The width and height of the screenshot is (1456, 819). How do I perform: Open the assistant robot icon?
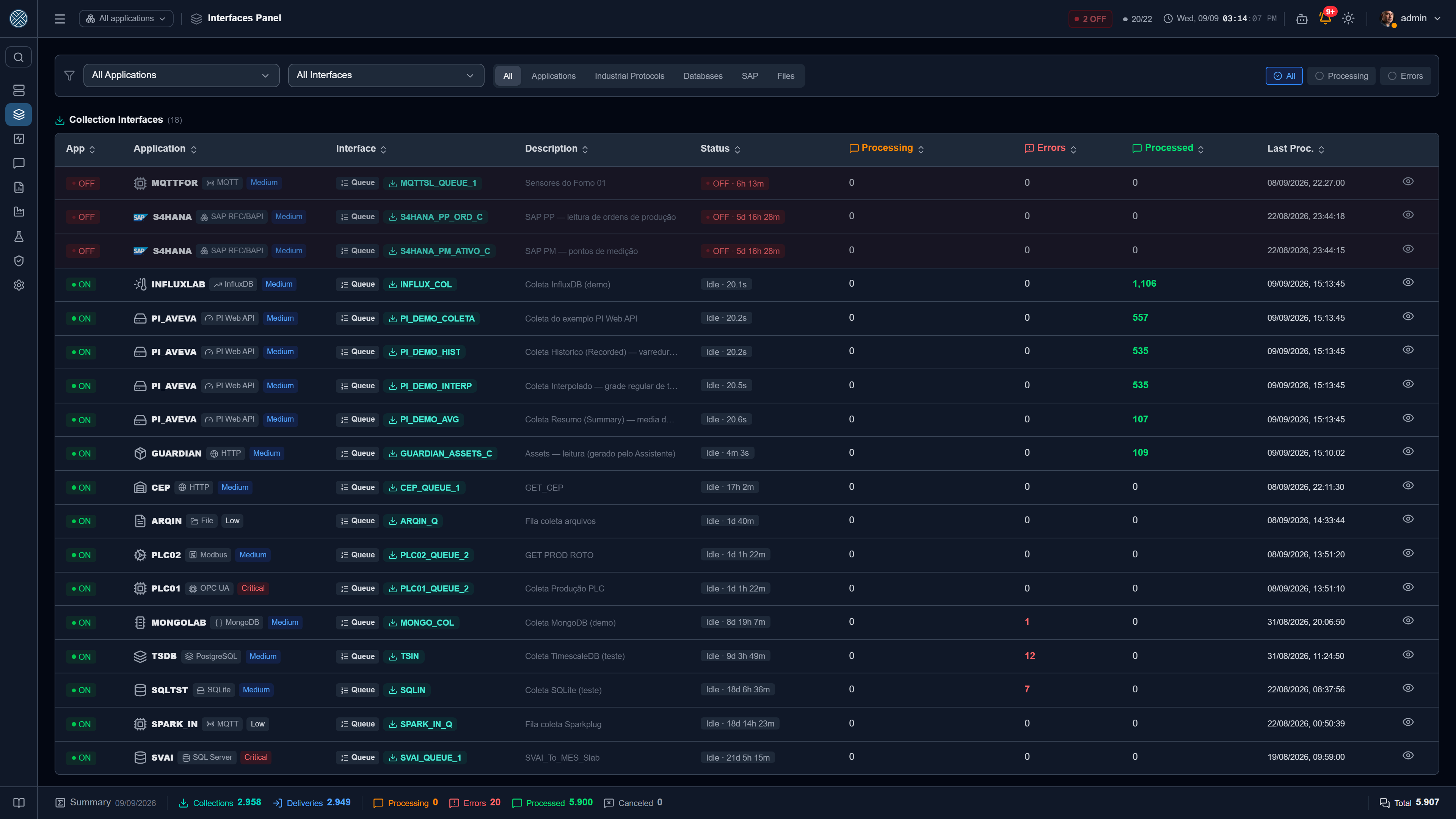coord(1302,19)
